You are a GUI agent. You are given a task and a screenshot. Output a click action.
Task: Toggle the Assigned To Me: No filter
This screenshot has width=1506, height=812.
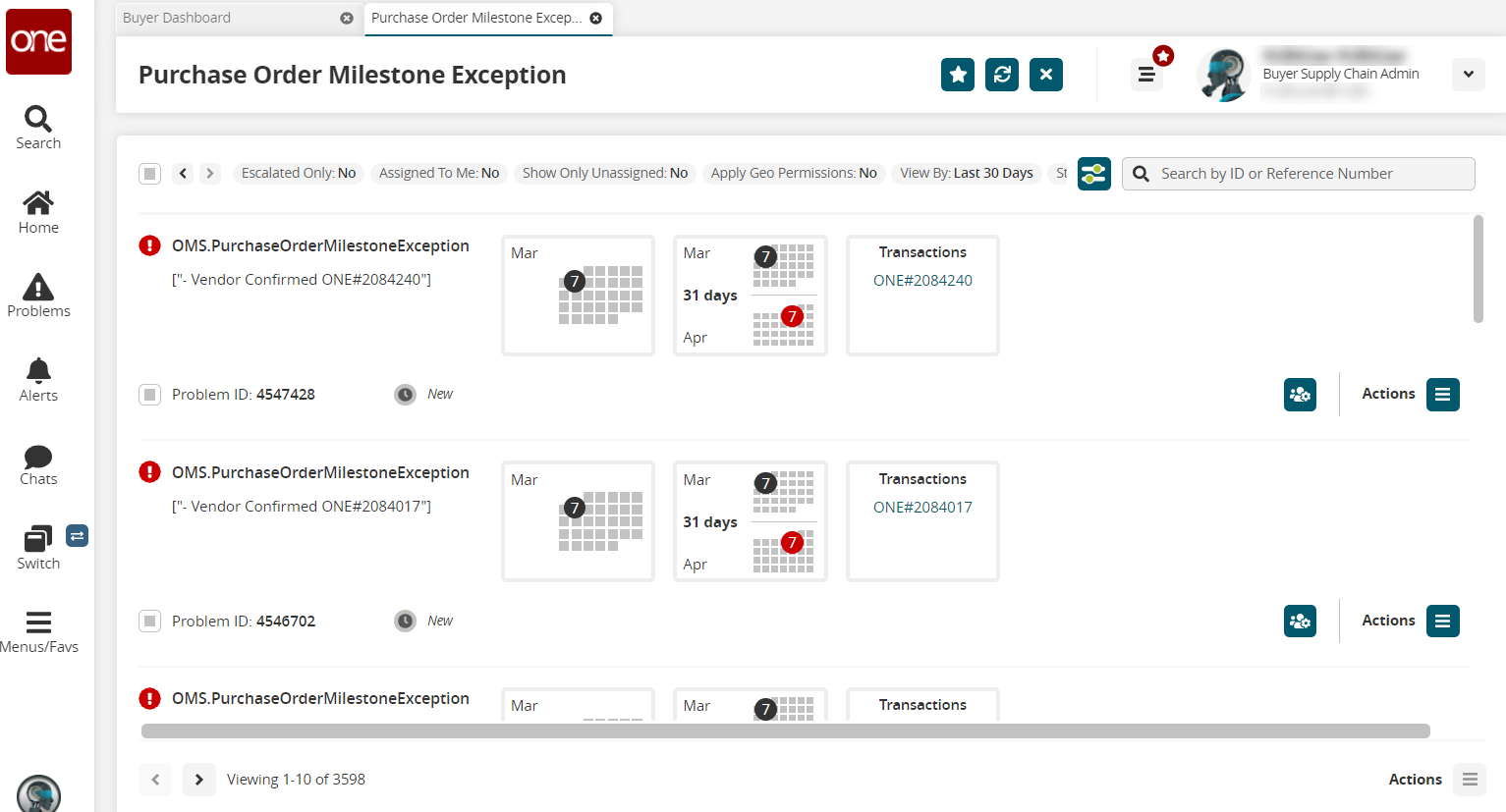(439, 174)
